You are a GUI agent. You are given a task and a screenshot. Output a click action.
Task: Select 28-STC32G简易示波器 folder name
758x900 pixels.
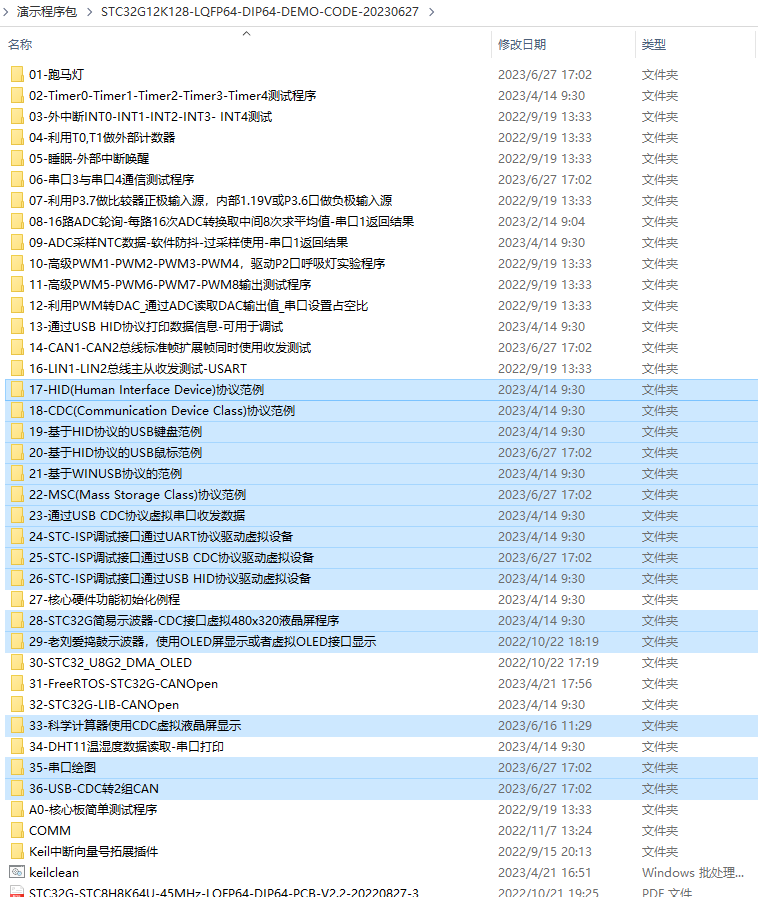(x=184, y=620)
